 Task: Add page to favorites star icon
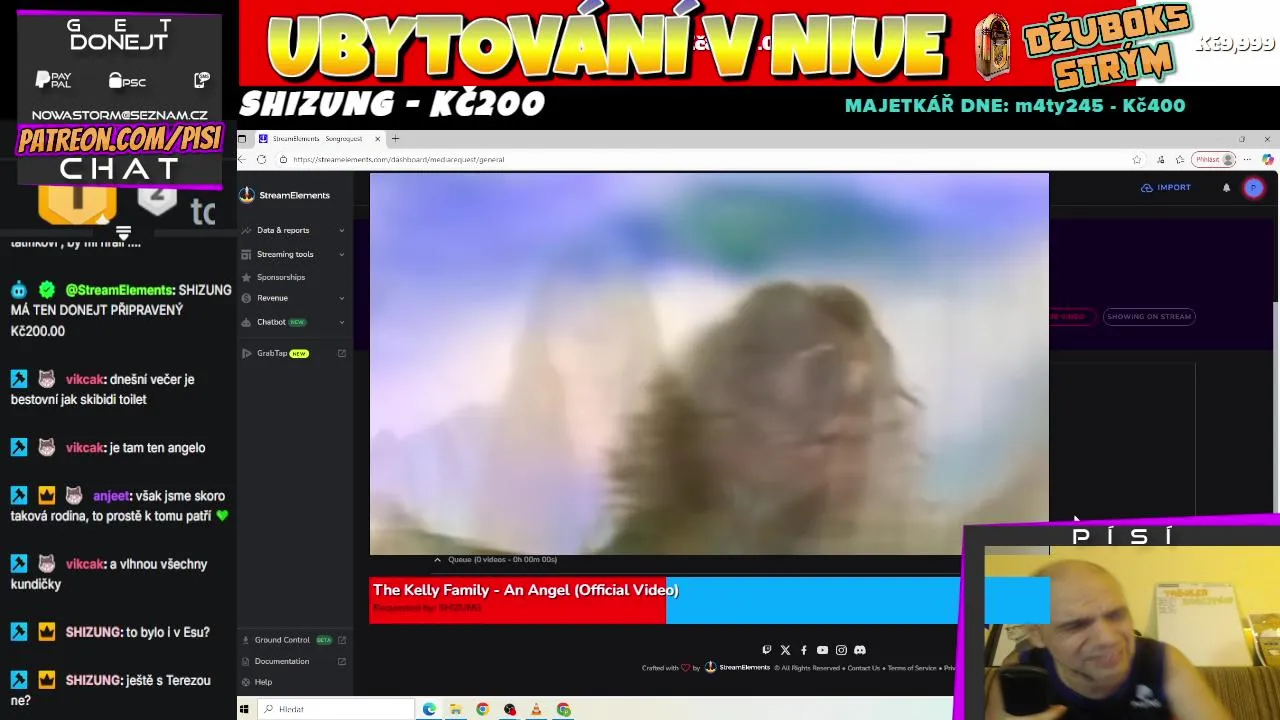click(1136, 159)
